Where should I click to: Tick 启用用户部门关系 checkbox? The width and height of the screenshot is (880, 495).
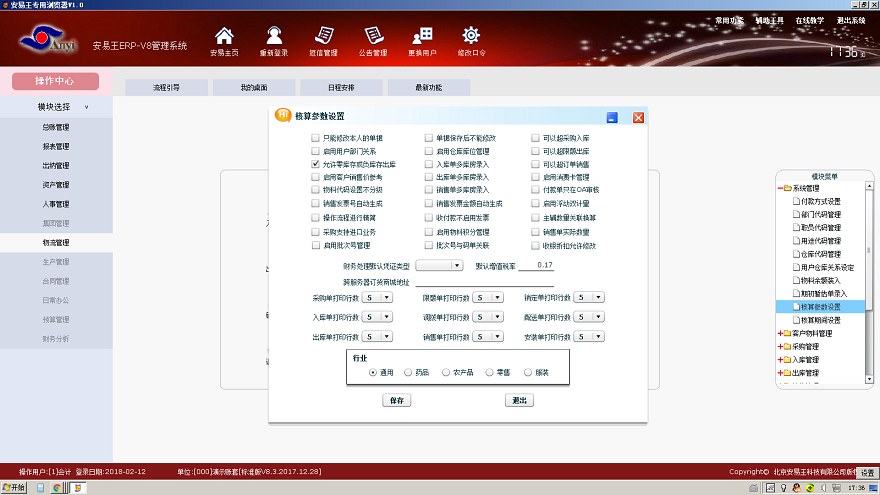click(x=315, y=151)
